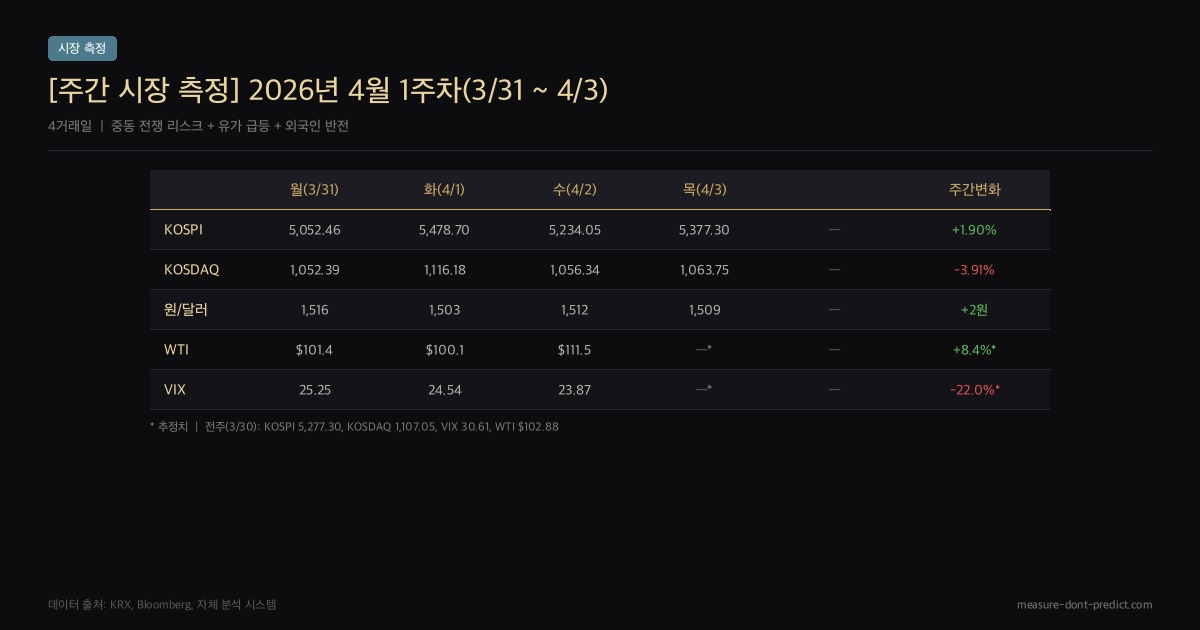
Task: Click the 주간변화 column header
Action: 974,189
